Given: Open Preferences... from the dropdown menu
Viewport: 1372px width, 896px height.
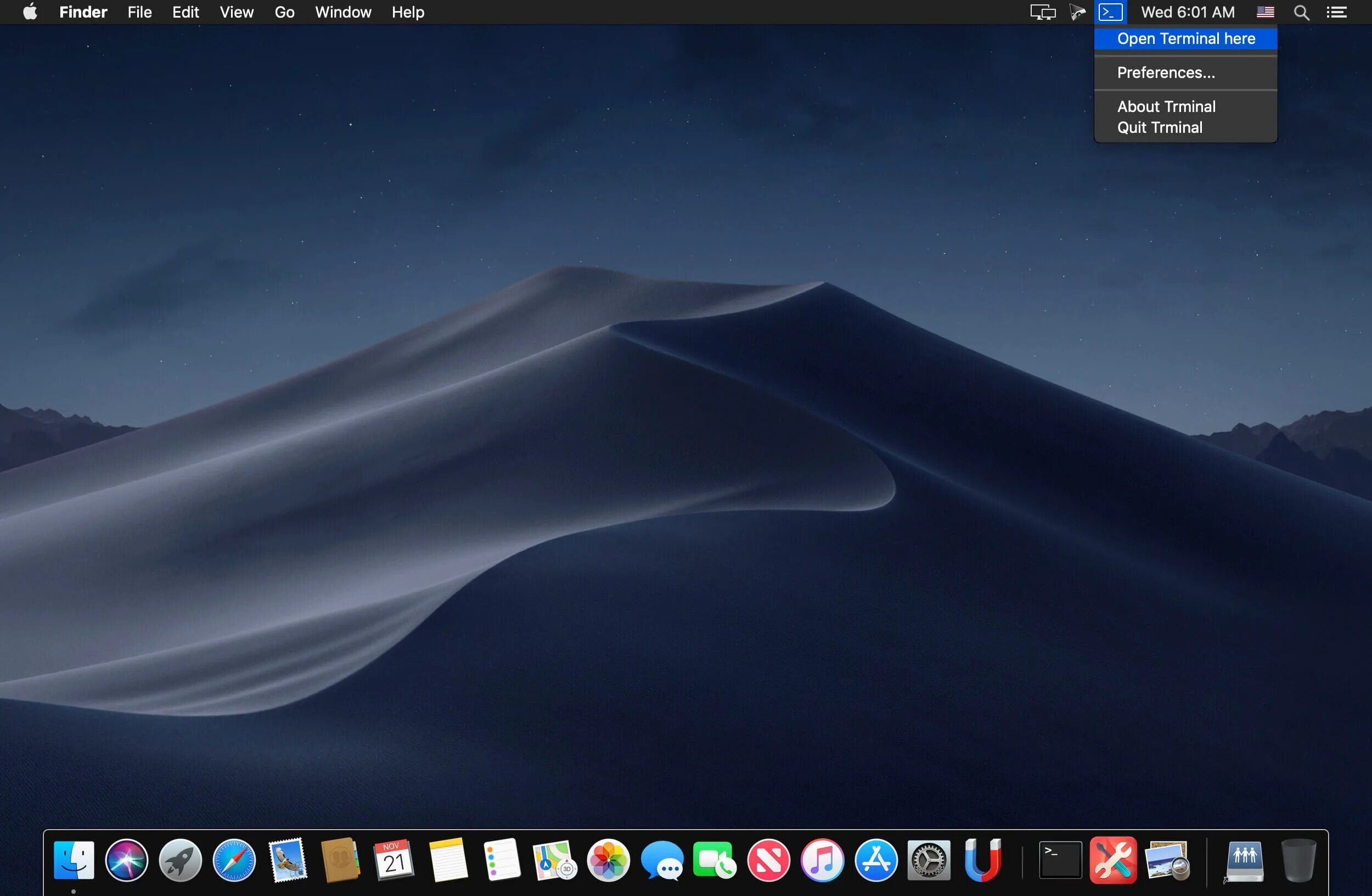Looking at the screenshot, I should click(1166, 72).
